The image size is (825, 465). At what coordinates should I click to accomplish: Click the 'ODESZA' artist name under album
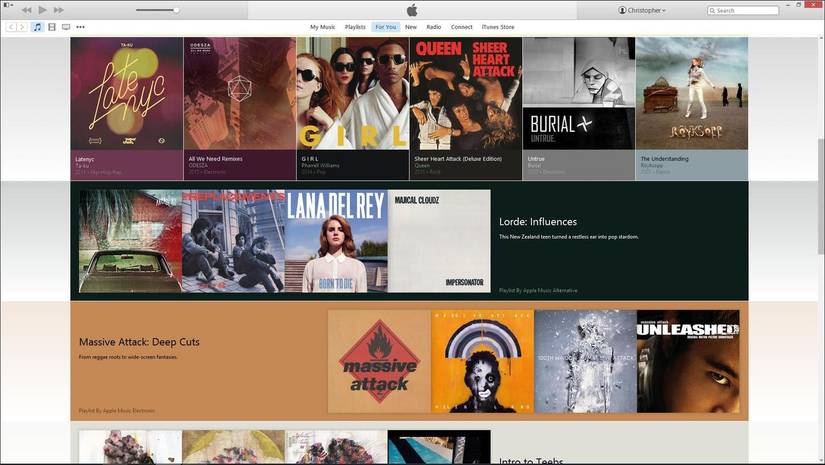point(198,166)
